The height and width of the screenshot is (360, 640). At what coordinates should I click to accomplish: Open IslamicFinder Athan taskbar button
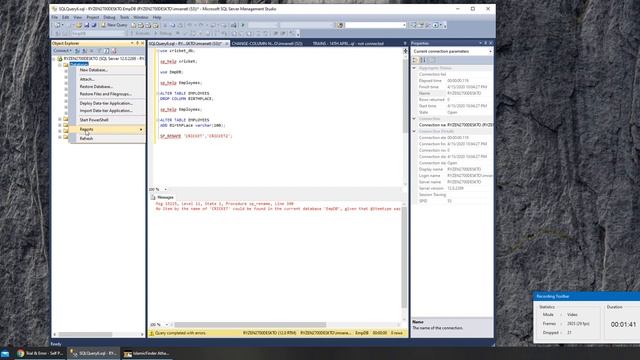[147, 353]
